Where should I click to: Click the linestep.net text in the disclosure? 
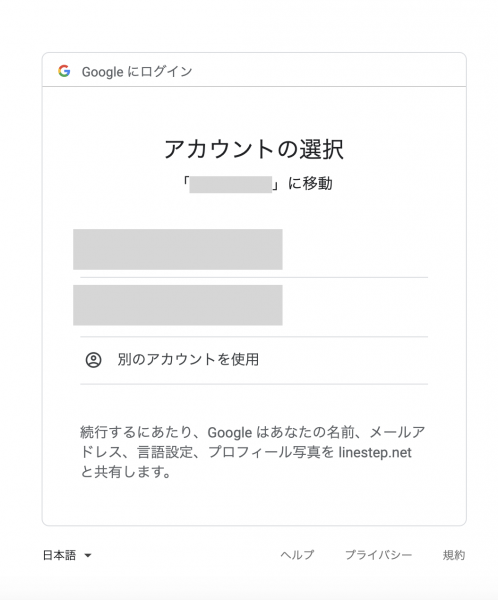[x=375, y=452]
